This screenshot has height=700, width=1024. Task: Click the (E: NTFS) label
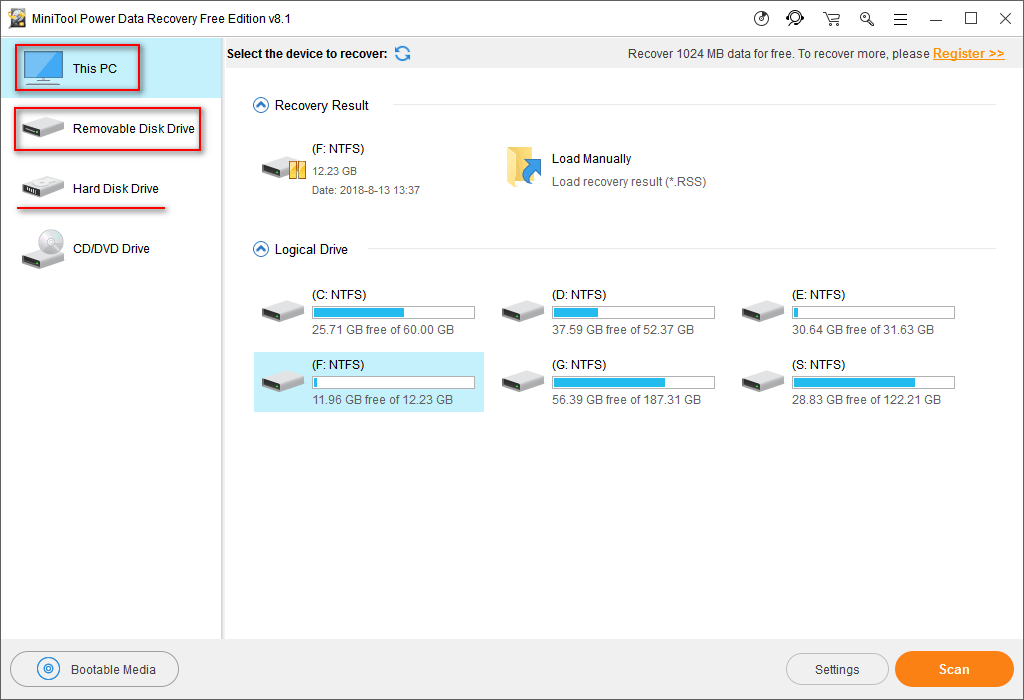tap(818, 294)
